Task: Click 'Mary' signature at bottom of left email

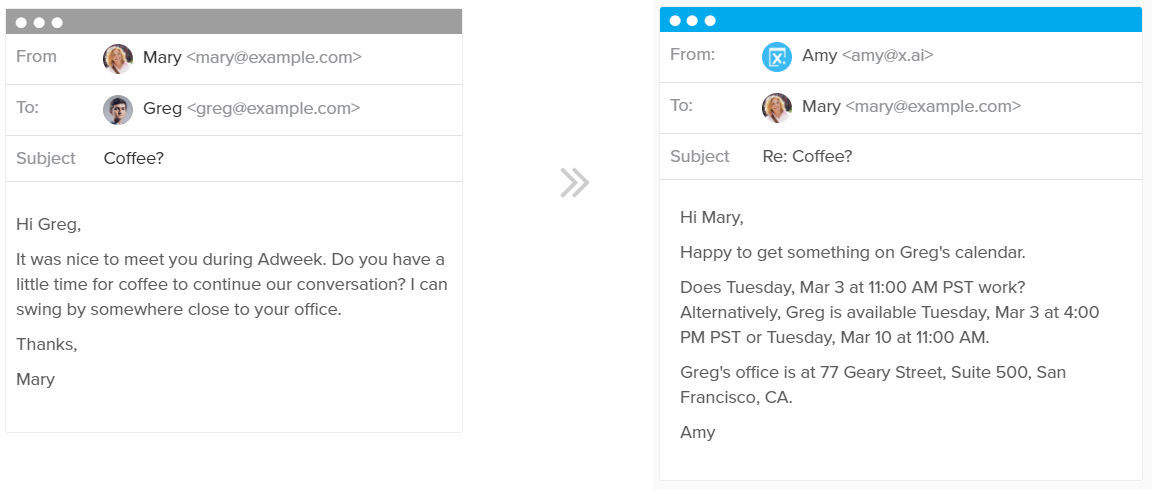Action: tap(35, 380)
